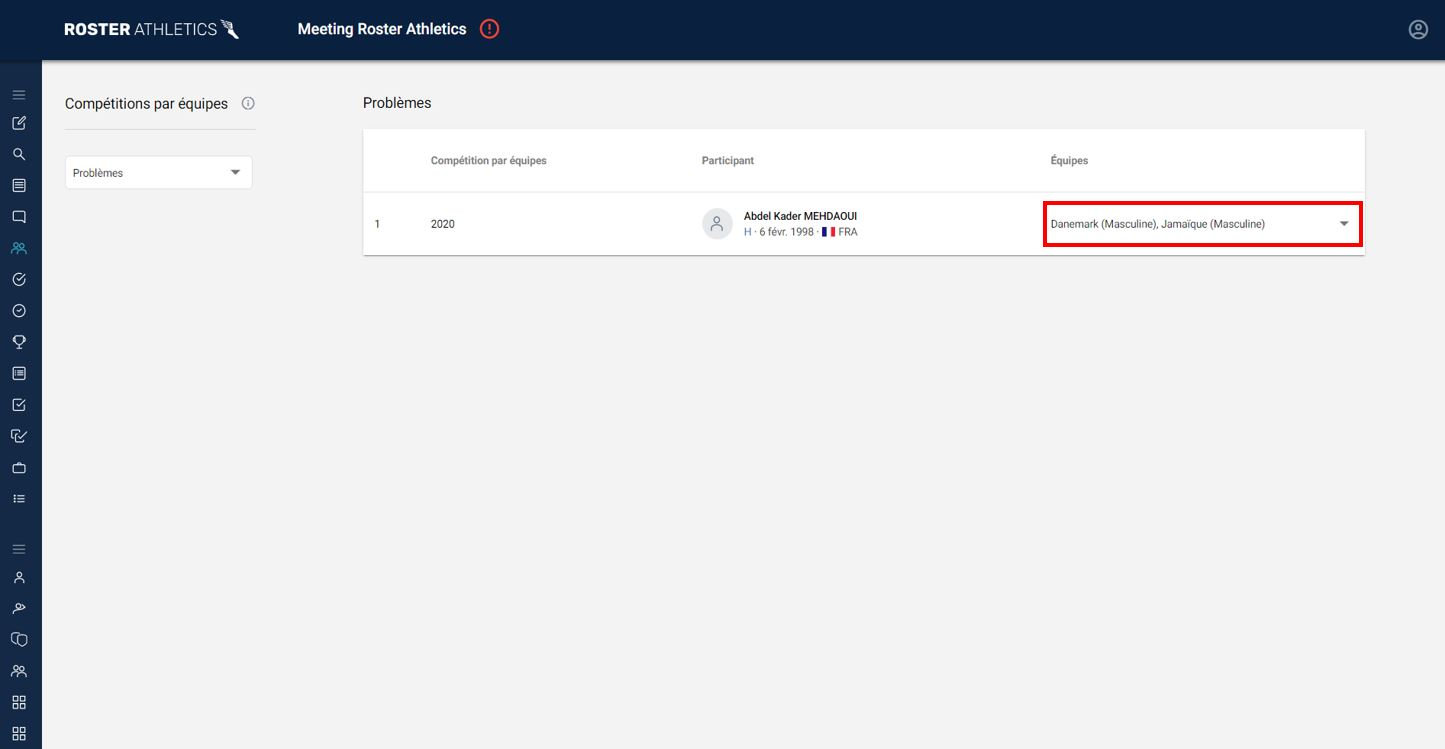Click the Problèmes section heading
This screenshot has height=749, width=1445.
coord(397,103)
